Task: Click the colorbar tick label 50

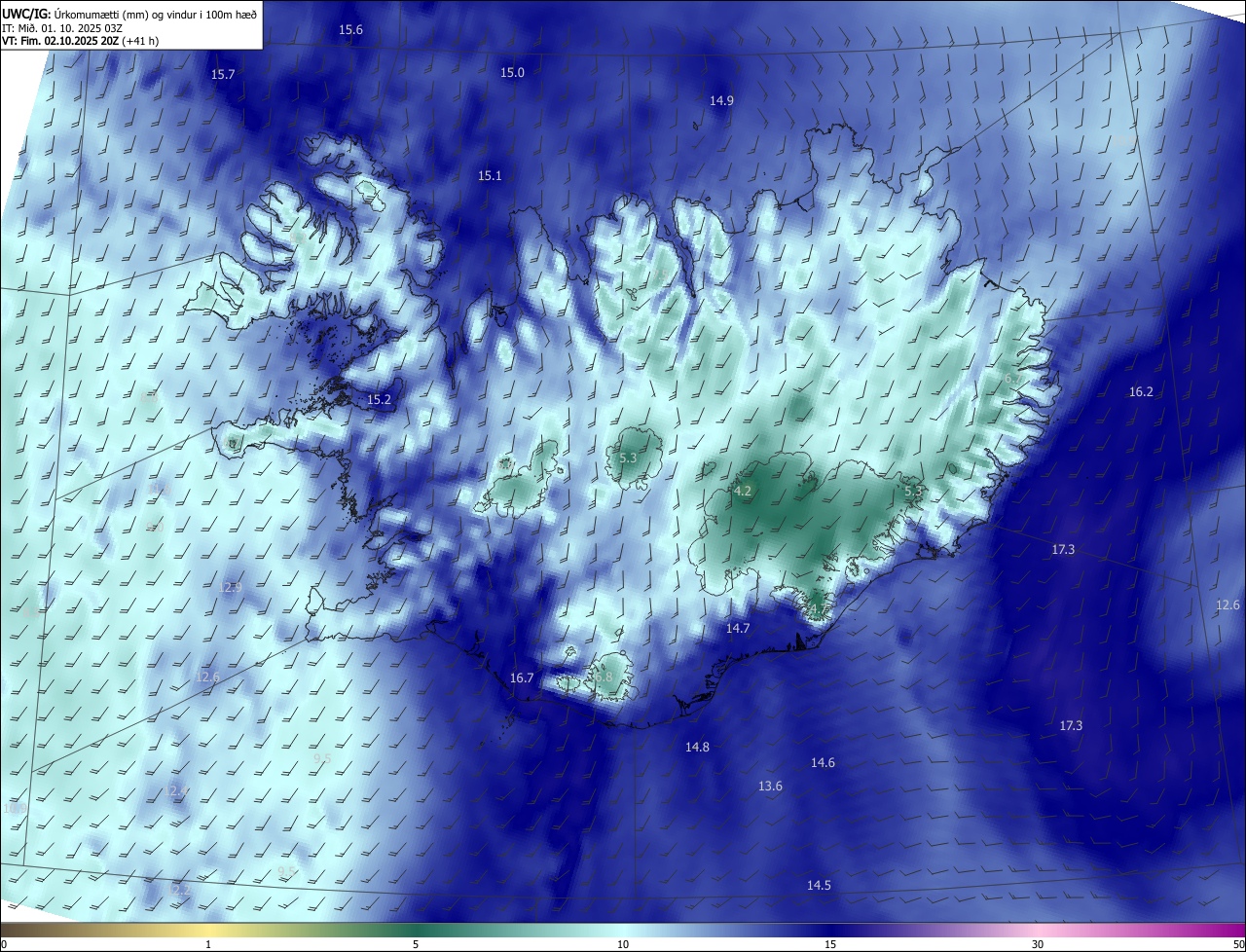Action: (1238, 944)
